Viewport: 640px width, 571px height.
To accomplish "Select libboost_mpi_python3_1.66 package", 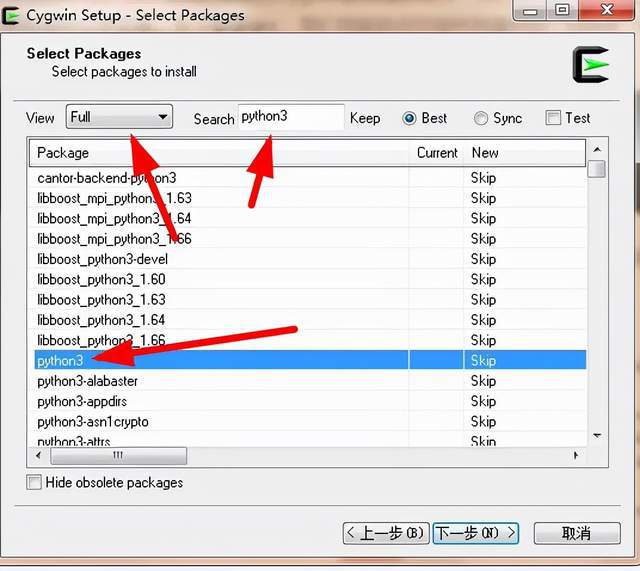I will point(114,239).
